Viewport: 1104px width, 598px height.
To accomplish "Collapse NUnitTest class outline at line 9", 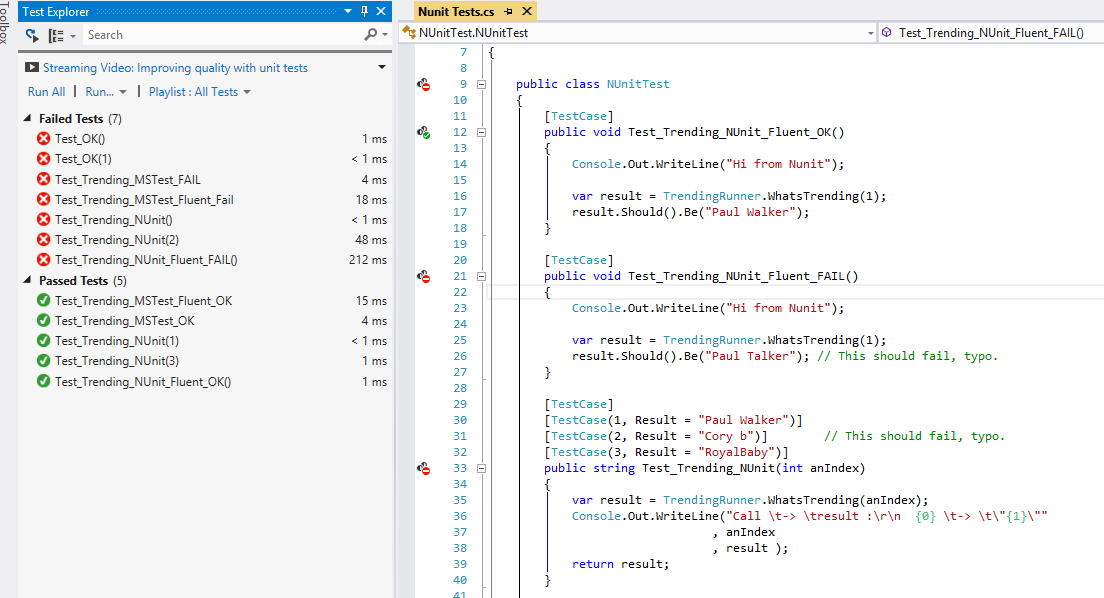I will (482, 85).
